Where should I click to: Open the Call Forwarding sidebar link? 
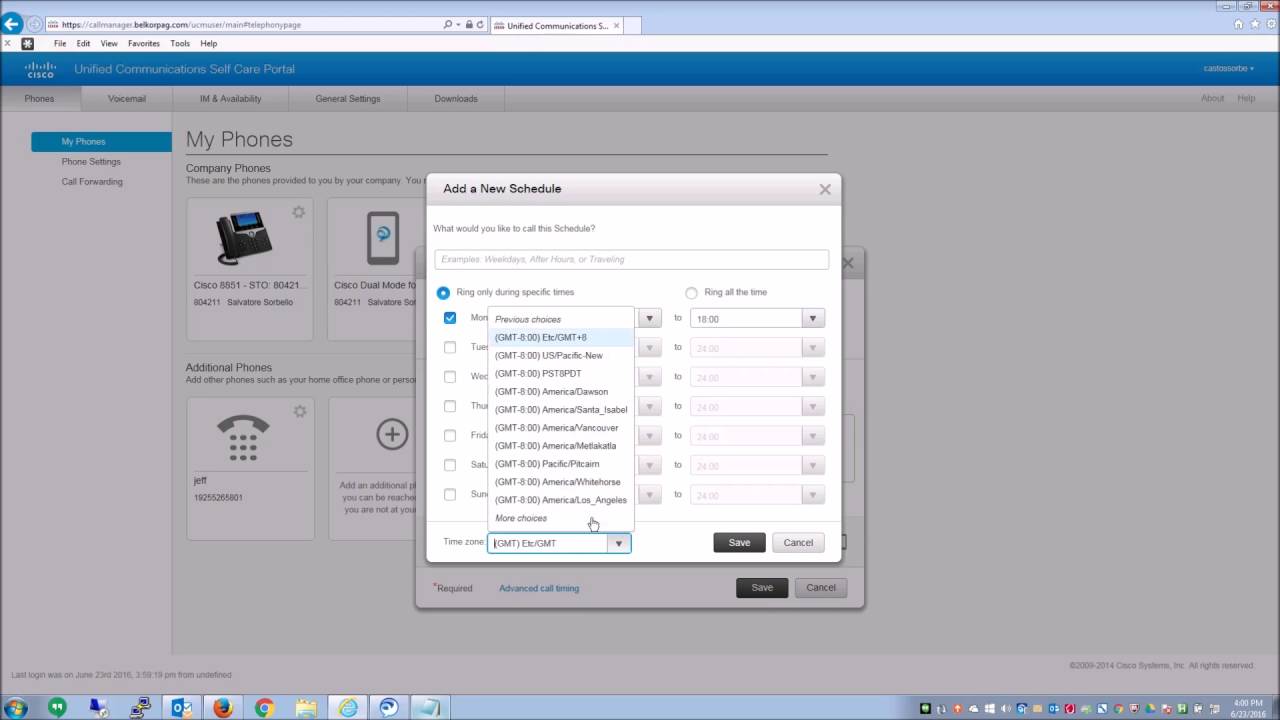(x=92, y=182)
